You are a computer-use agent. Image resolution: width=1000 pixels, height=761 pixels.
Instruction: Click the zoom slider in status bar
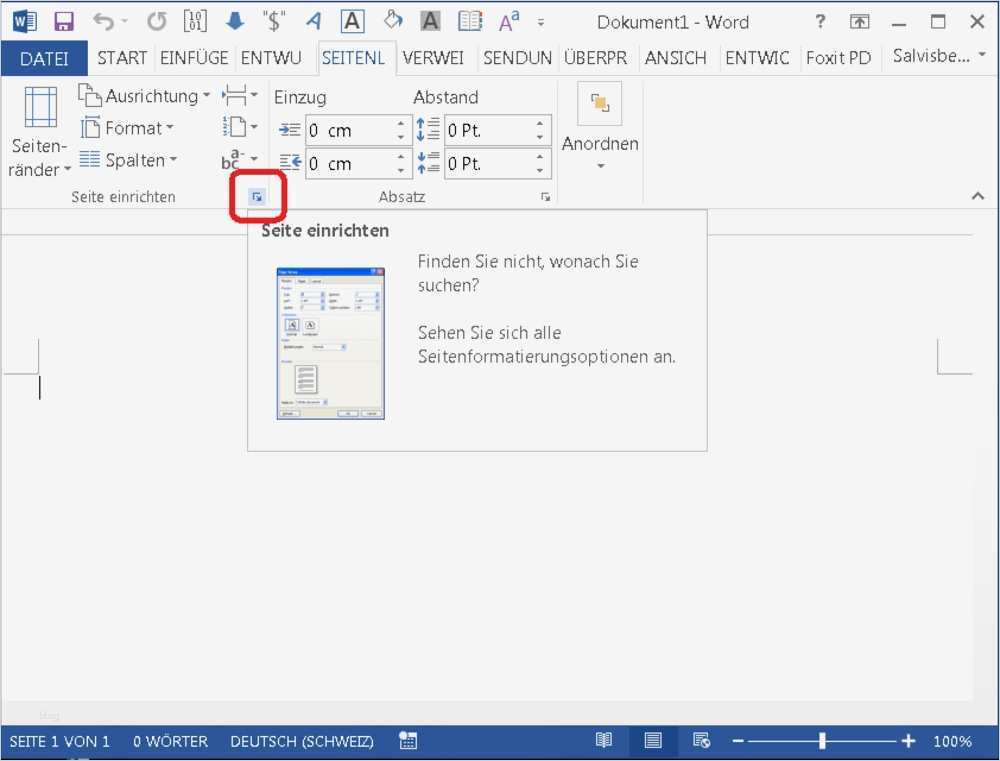(820, 741)
